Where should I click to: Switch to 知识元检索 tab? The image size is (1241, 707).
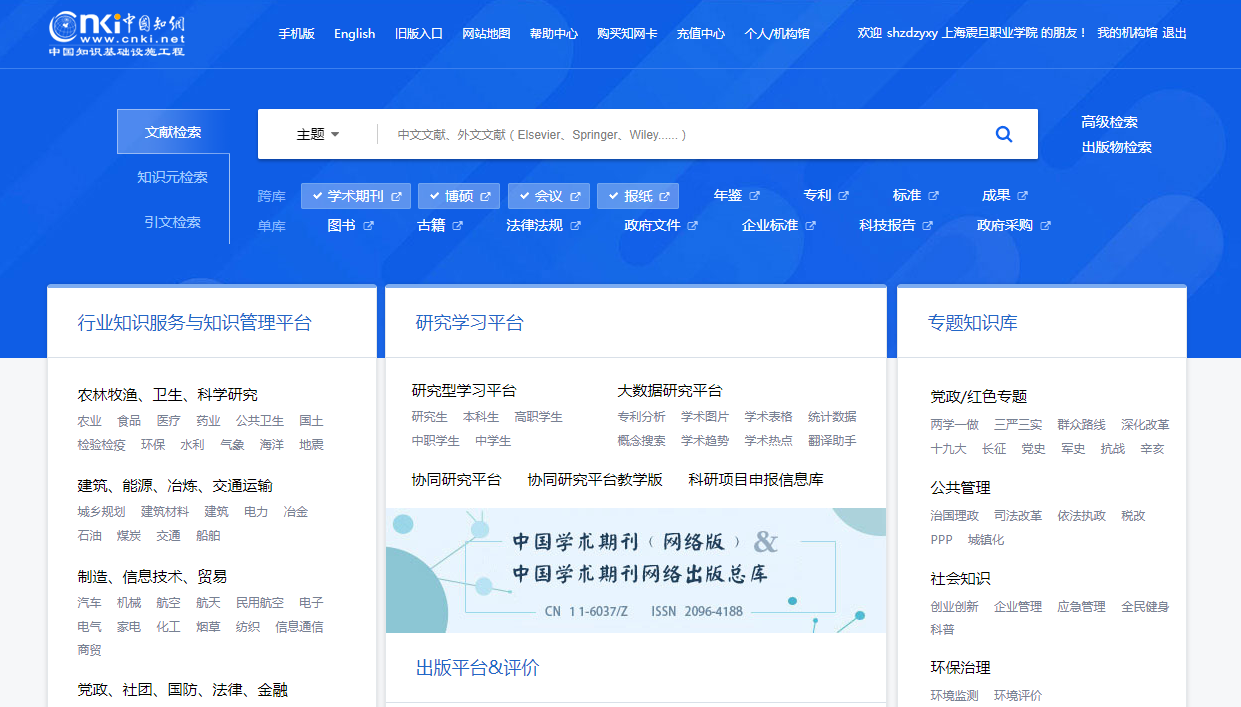173,177
